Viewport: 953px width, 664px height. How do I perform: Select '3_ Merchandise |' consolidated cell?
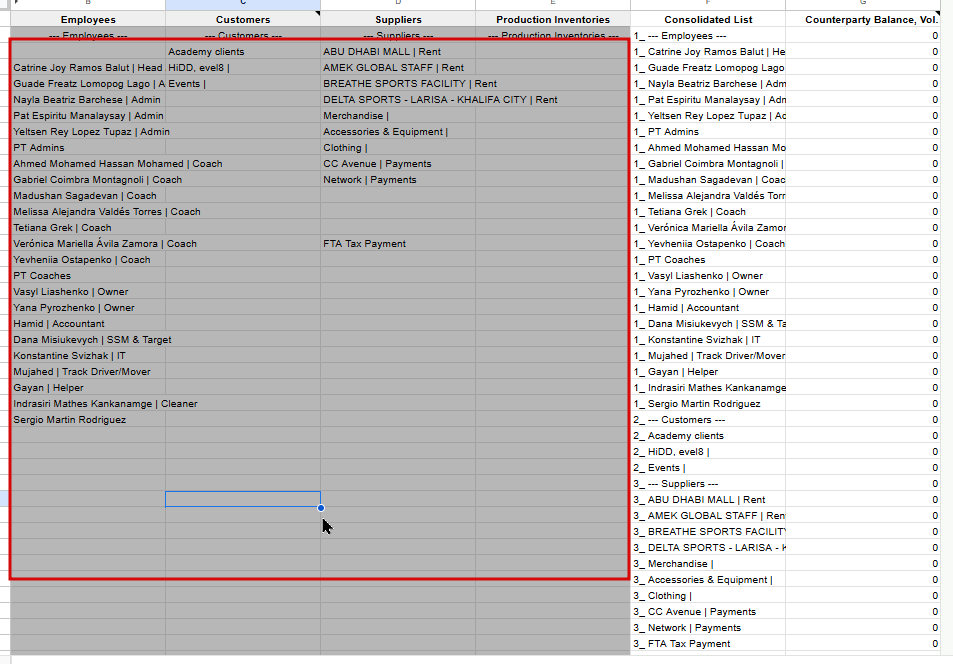tap(708, 564)
